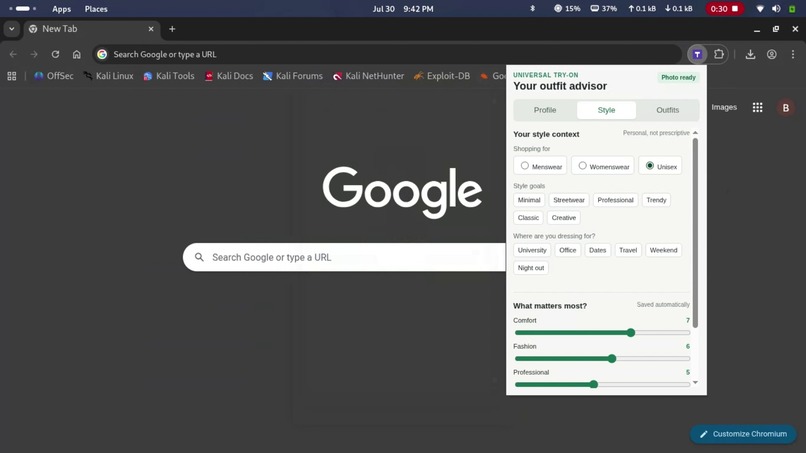Toggle the Classic style goal
Viewport: 806px width, 453px height.
[528, 218]
